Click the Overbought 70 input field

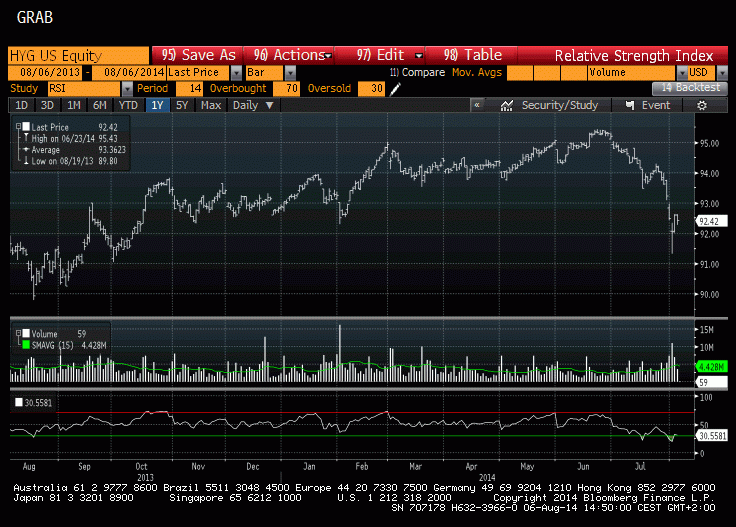[x=286, y=89]
